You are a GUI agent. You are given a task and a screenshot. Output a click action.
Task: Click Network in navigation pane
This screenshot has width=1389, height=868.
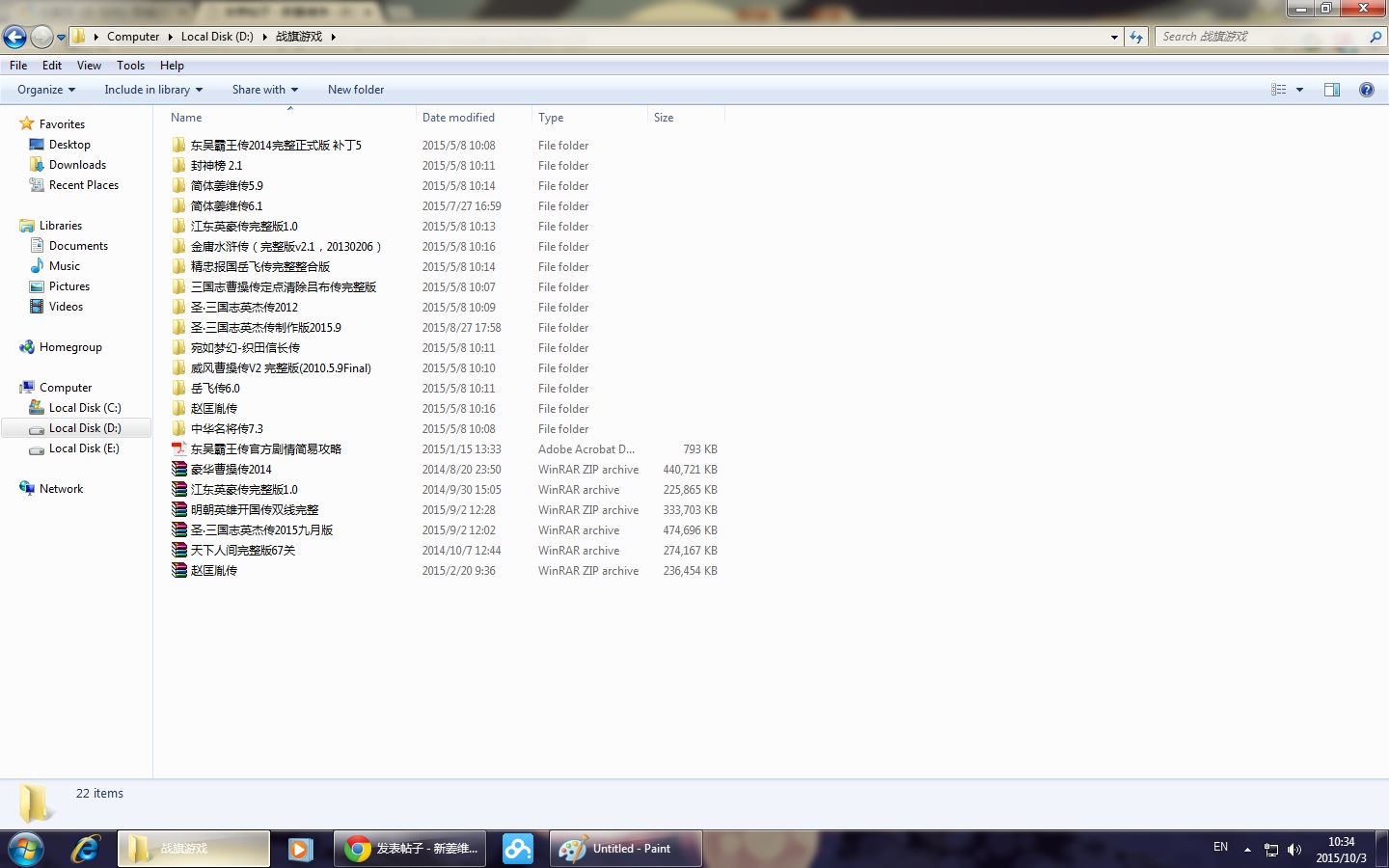pyautogui.click(x=61, y=489)
